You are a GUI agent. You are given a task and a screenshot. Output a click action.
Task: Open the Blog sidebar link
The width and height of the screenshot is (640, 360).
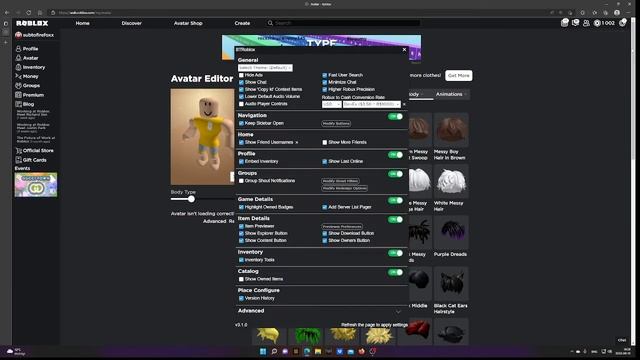tap(24, 104)
